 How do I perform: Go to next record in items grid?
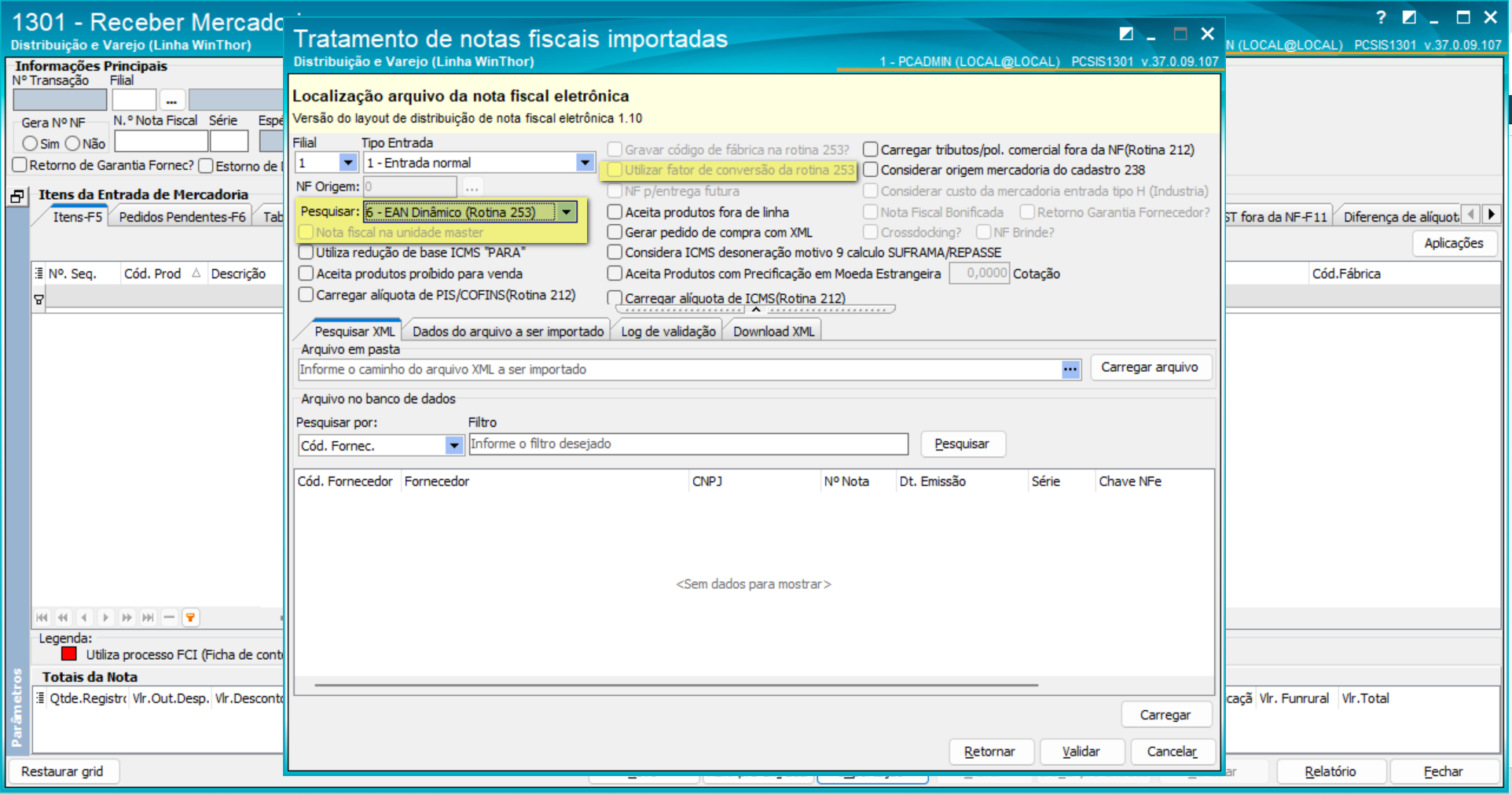106,618
